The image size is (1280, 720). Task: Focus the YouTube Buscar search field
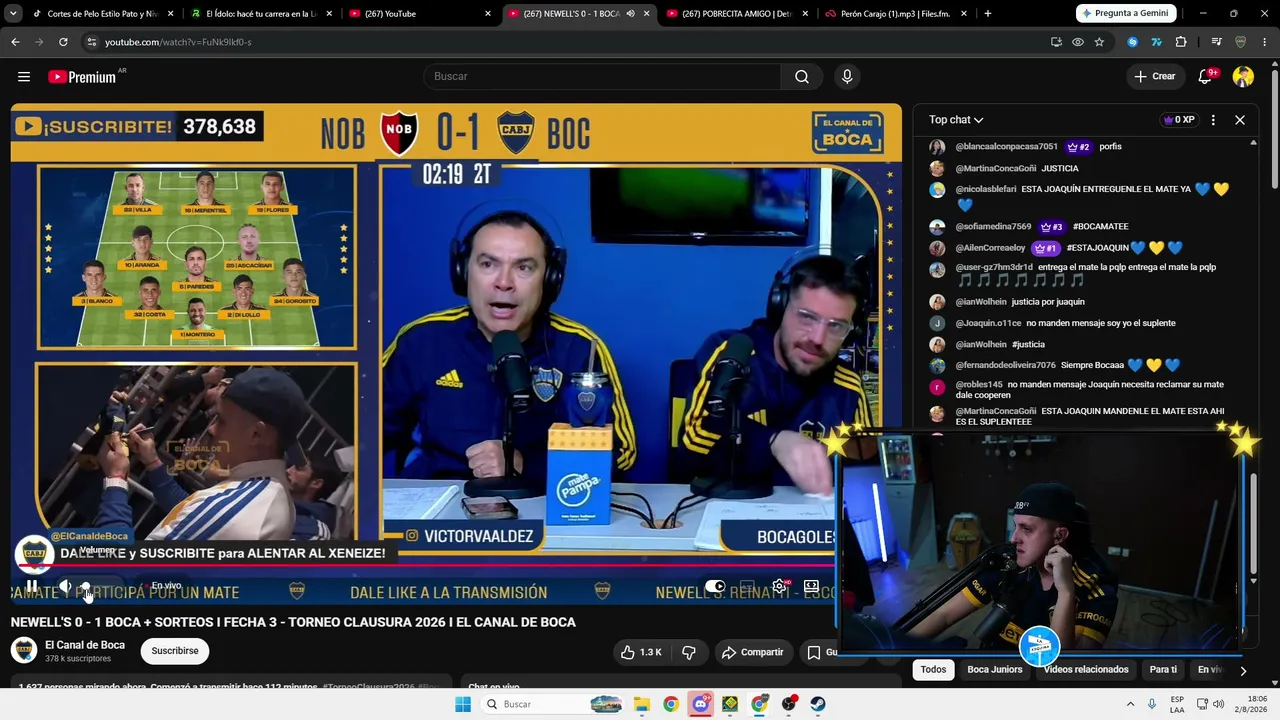pyautogui.click(x=603, y=77)
